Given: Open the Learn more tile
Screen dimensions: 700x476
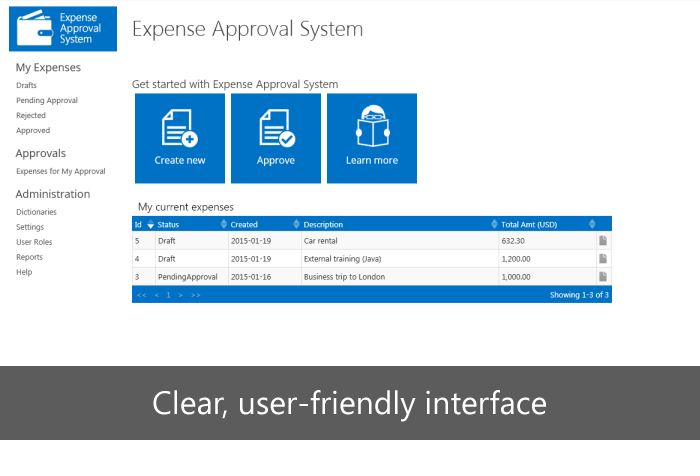Looking at the screenshot, I should [372, 138].
